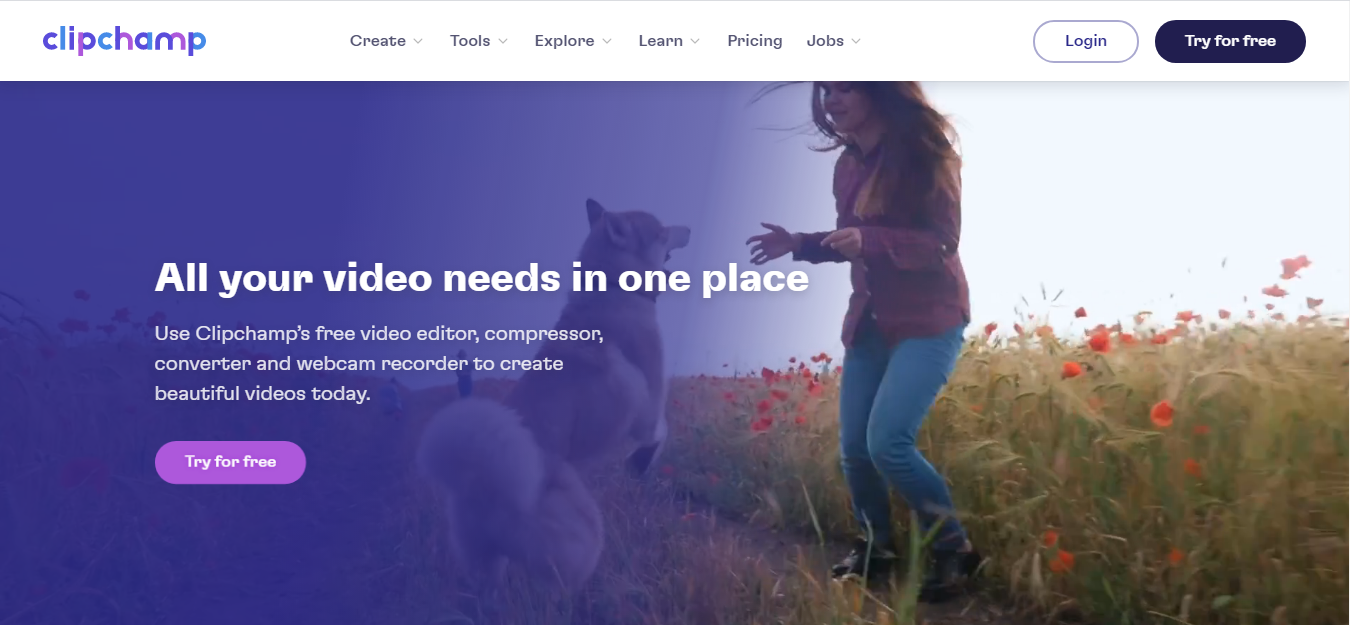Screen dimensions: 1350x625
Task: Expand the Learn dropdown chevron
Action: (696, 42)
